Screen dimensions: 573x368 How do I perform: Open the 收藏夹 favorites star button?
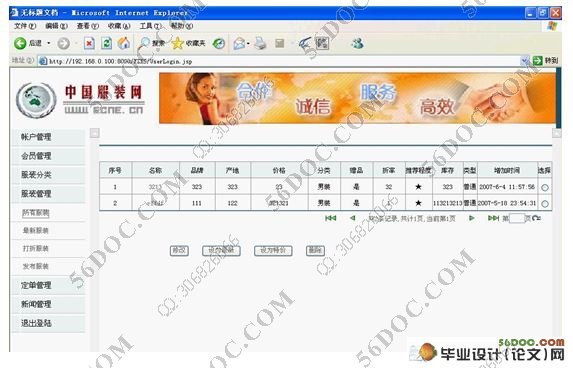(x=188, y=43)
